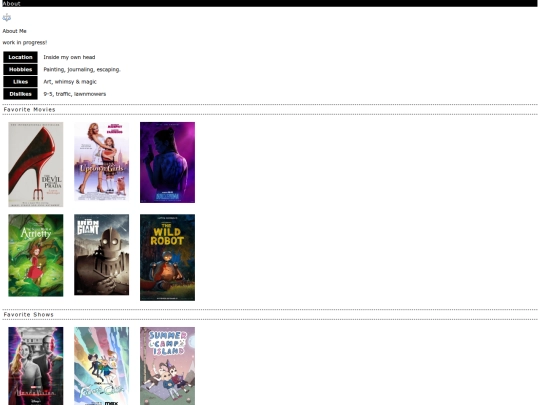Click the small scales icon under About

tap(7, 17)
